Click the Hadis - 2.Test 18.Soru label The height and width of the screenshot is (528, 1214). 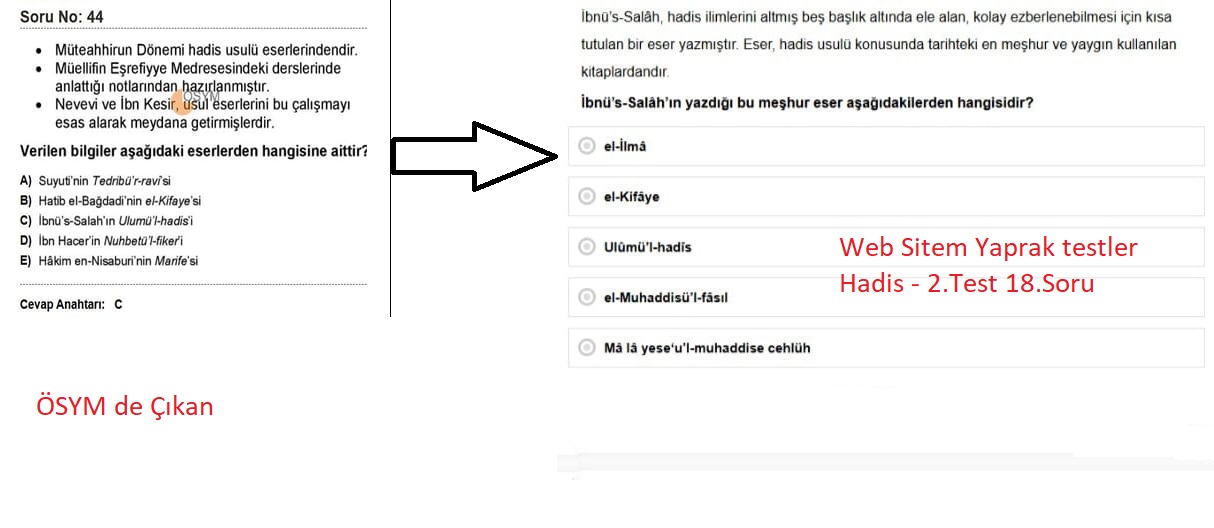[x=966, y=283]
